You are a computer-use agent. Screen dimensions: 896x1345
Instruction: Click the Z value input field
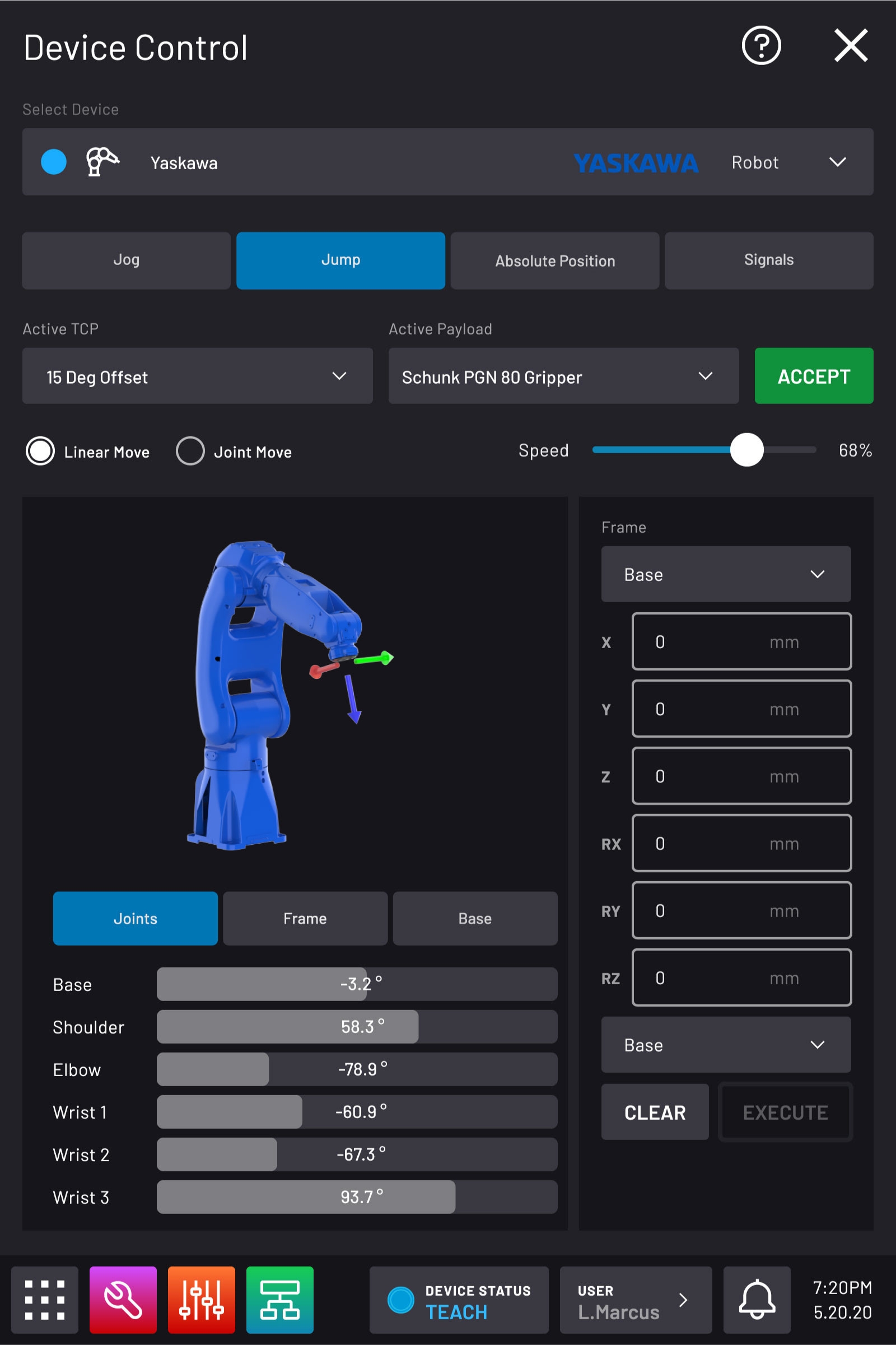(741, 776)
